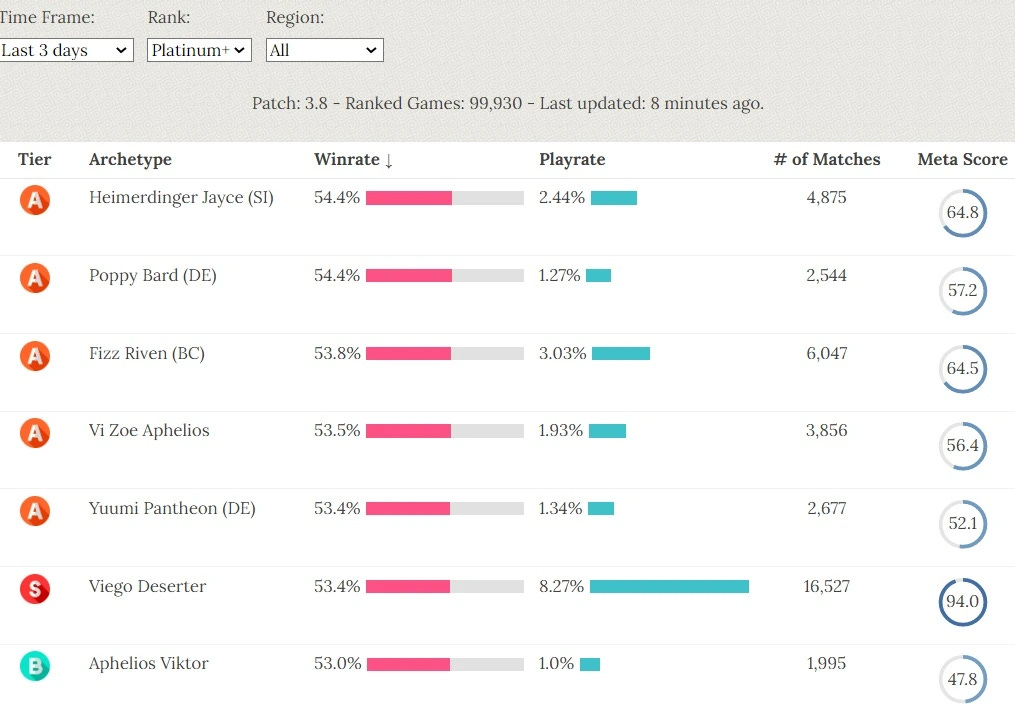The width and height of the screenshot is (1015, 711).
Task: Sort by the Winrate column header
Action: pyautogui.click(x=353, y=159)
